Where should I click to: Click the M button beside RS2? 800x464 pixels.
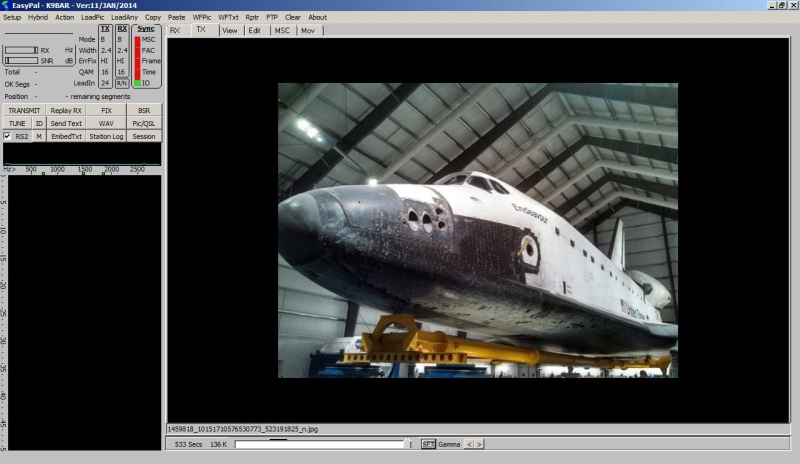(x=39, y=136)
